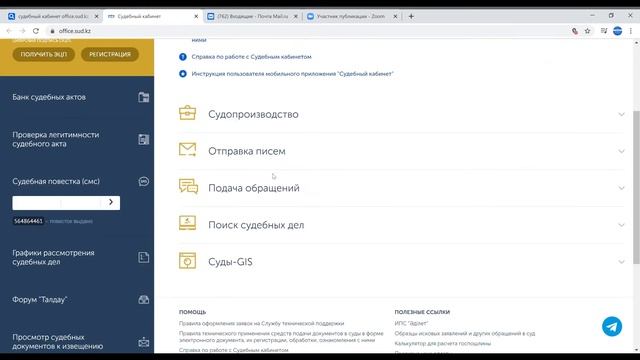The image size is (640, 360).
Task: Switch to the first судебный кабинет office.sud.kz tab
Action: coord(52,16)
